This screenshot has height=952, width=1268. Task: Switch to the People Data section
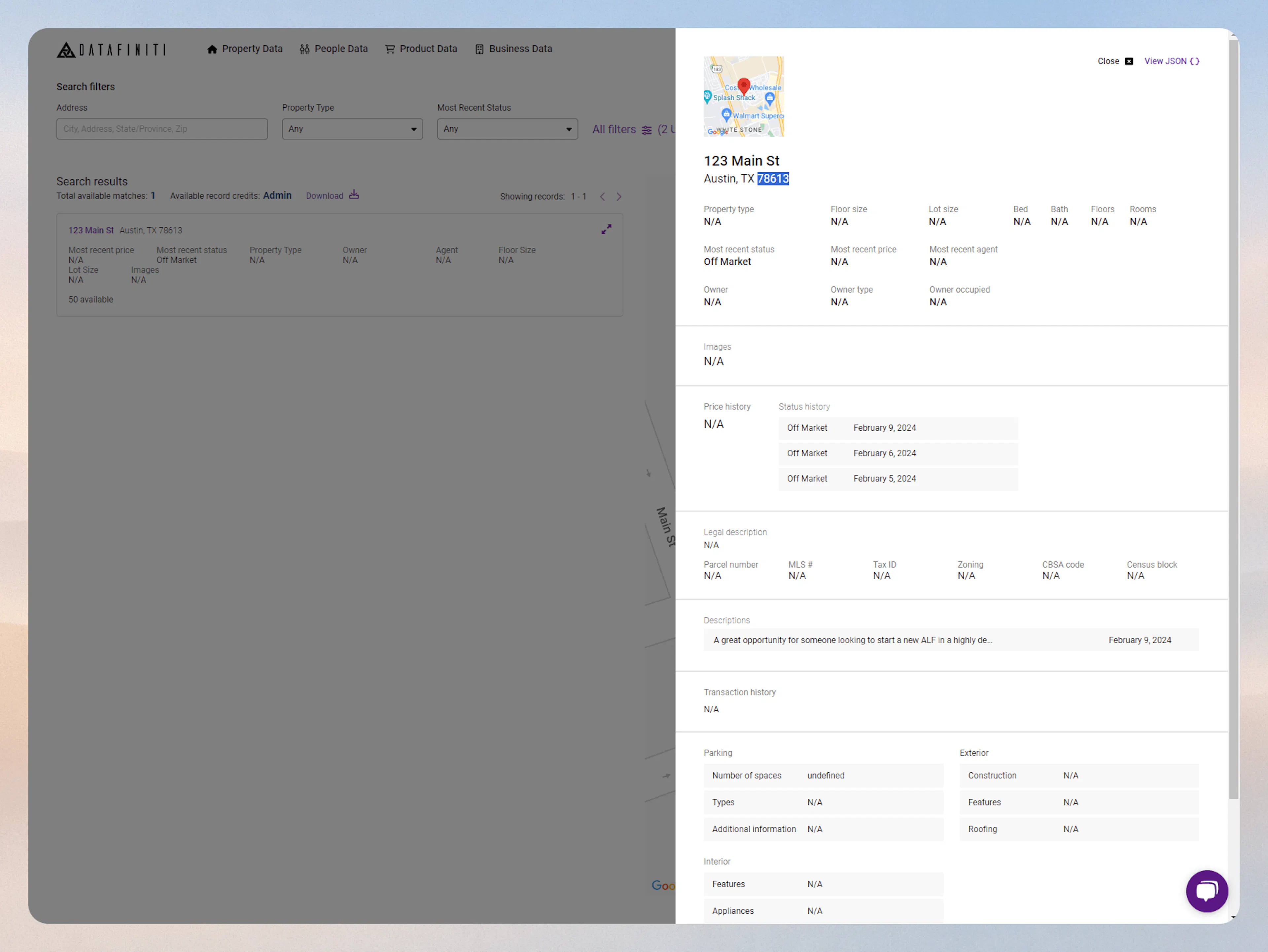340,49
